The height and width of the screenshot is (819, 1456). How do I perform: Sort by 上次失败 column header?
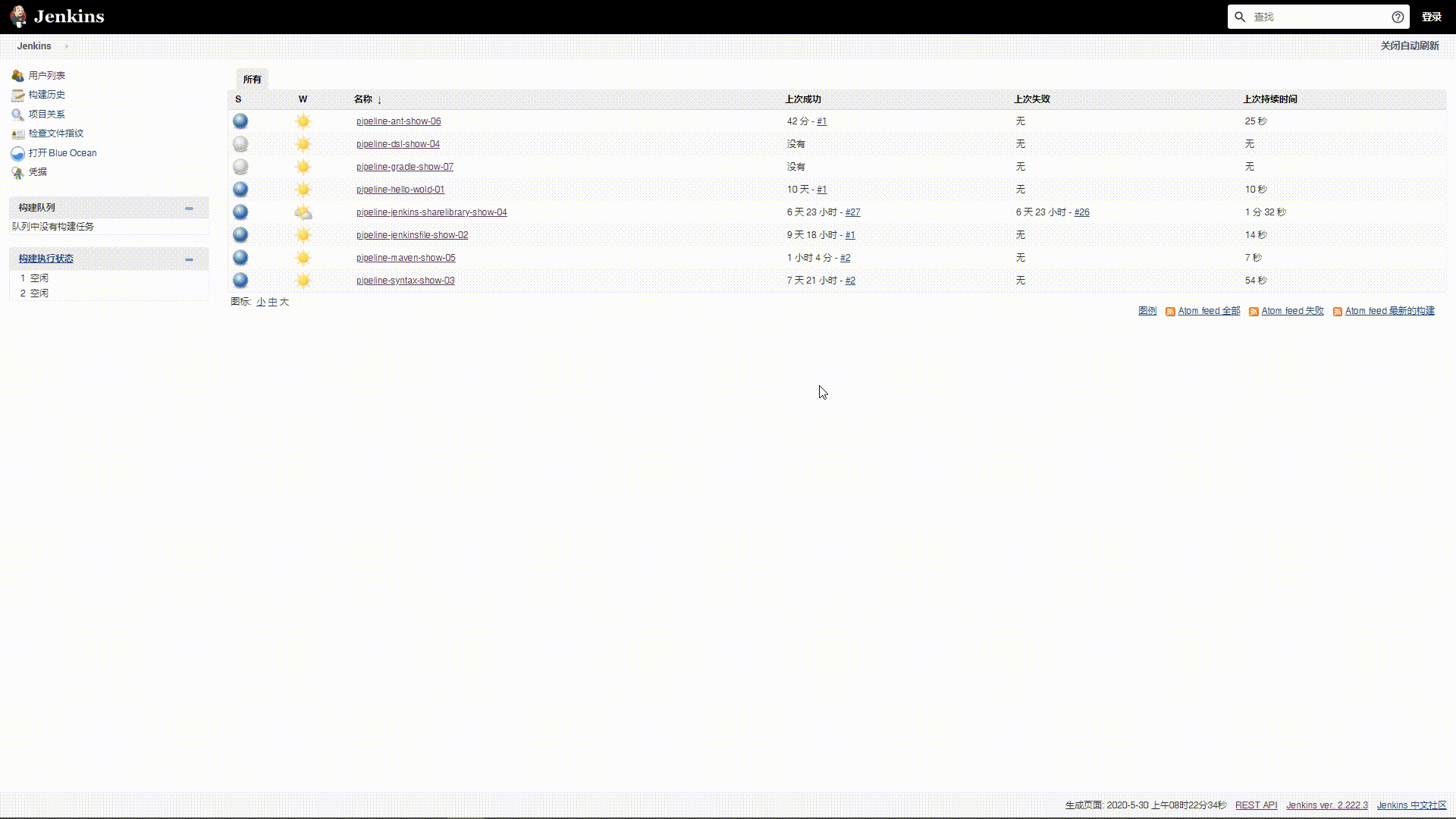coord(1032,99)
